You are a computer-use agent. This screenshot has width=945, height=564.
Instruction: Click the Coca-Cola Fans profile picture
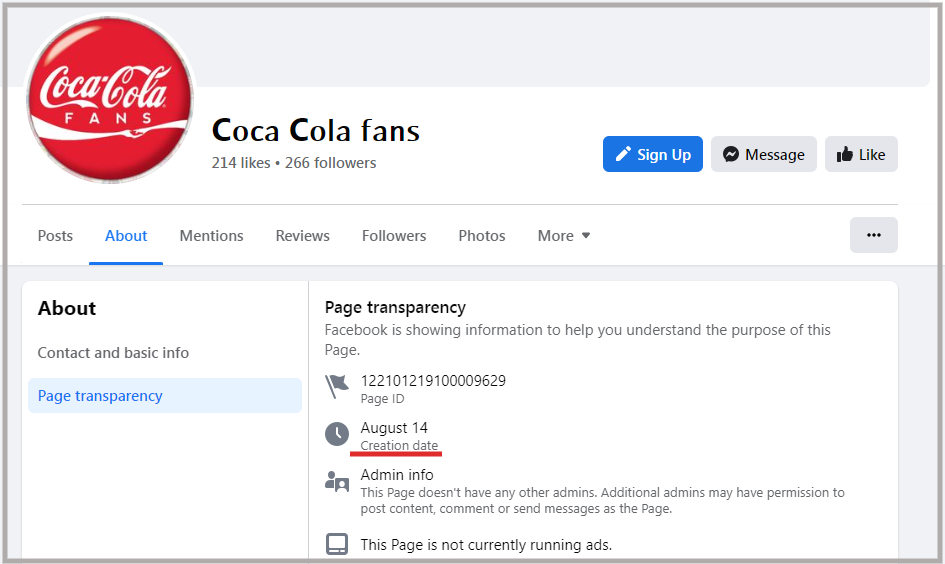click(110, 99)
